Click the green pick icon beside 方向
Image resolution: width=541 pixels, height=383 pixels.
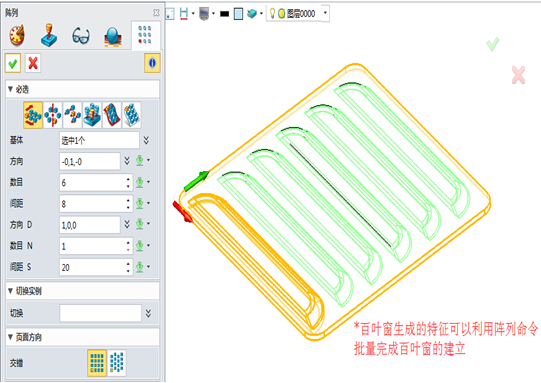point(139,160)
